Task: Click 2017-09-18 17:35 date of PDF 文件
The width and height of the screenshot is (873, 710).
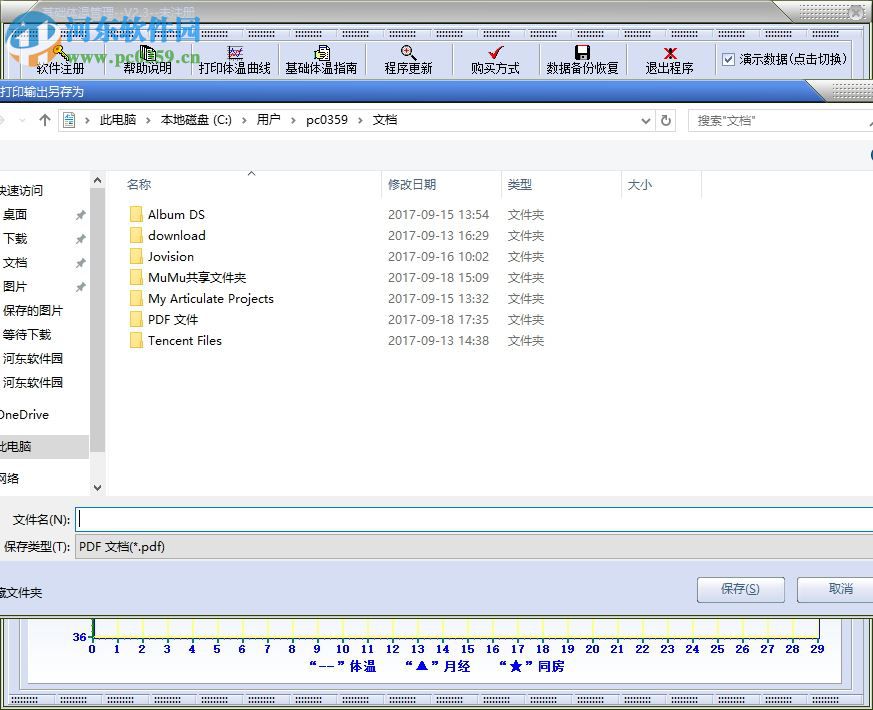Action: [438, 320]
